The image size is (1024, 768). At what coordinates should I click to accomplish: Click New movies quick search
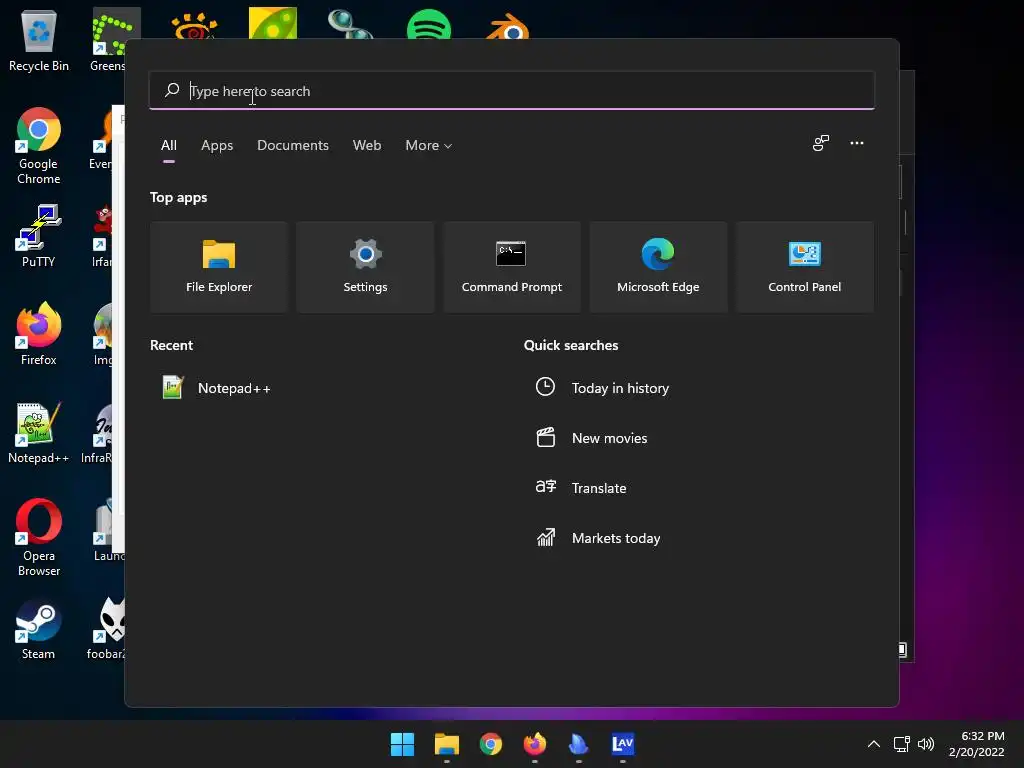pyautogui.click(x=591, y=438)
